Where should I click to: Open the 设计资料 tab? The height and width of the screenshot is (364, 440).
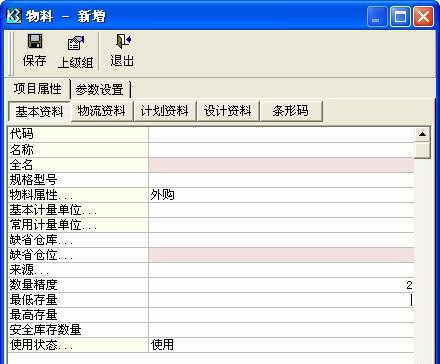(x=228, y=111)
